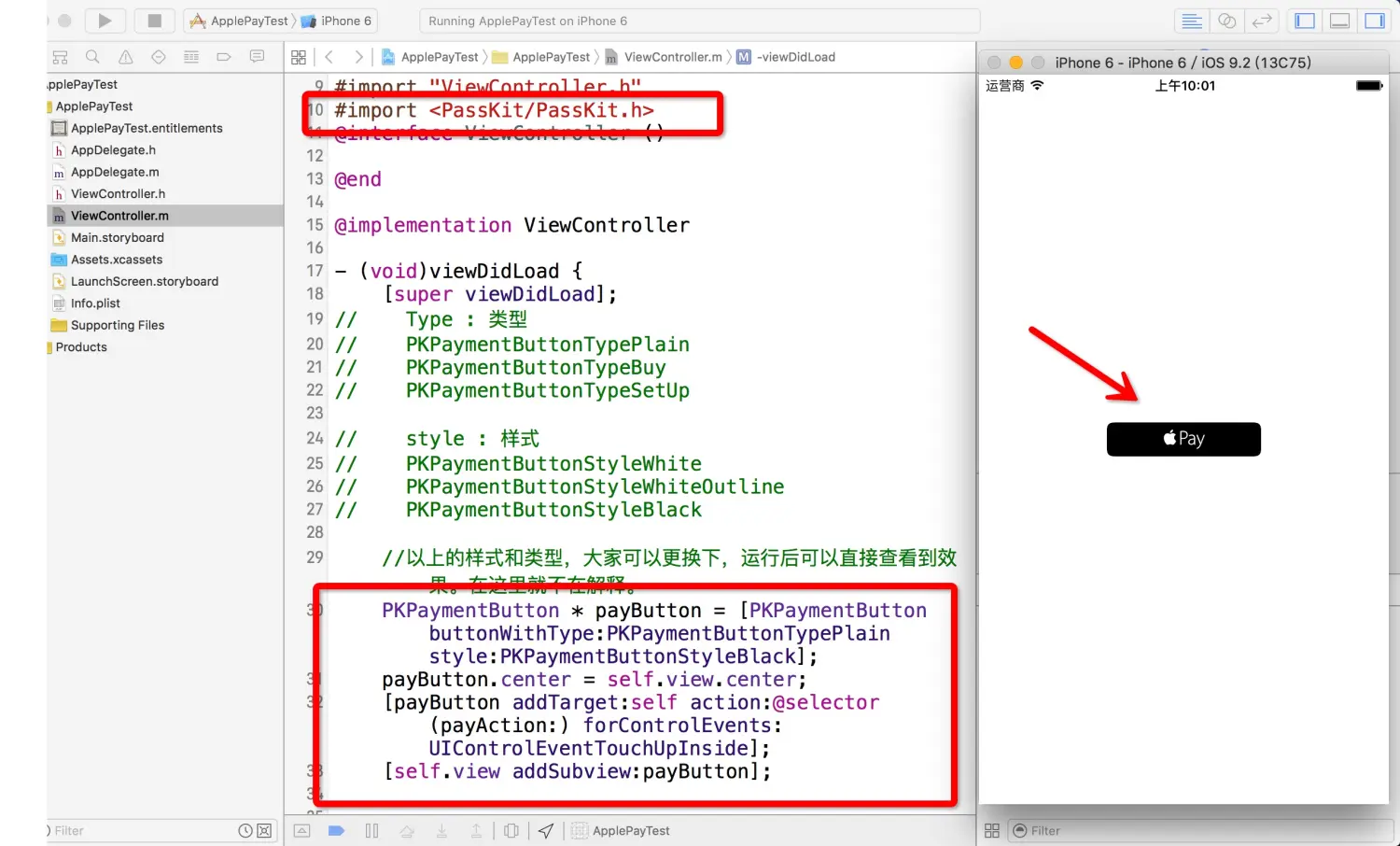Click the line 17 gutter number

tap(315, 271)
